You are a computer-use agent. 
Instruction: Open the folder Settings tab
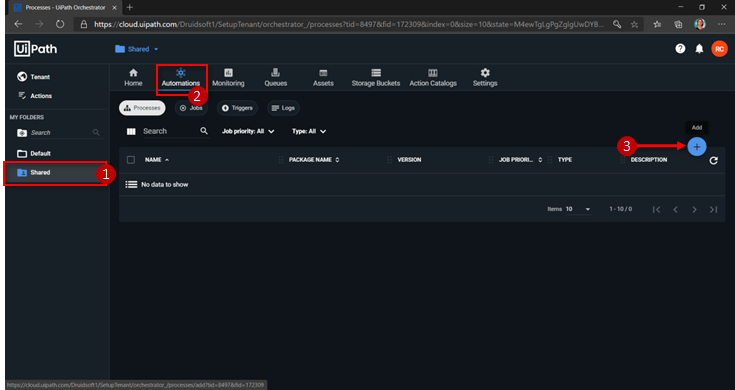[x=485, y=77]
